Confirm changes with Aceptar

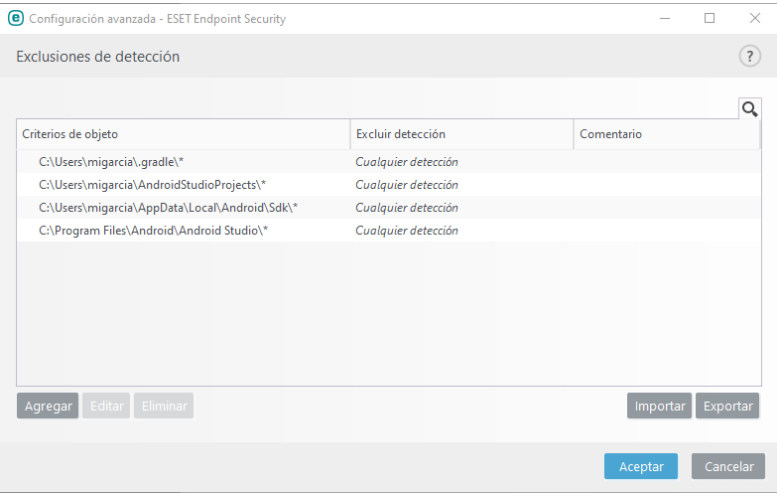pos(640,467)
